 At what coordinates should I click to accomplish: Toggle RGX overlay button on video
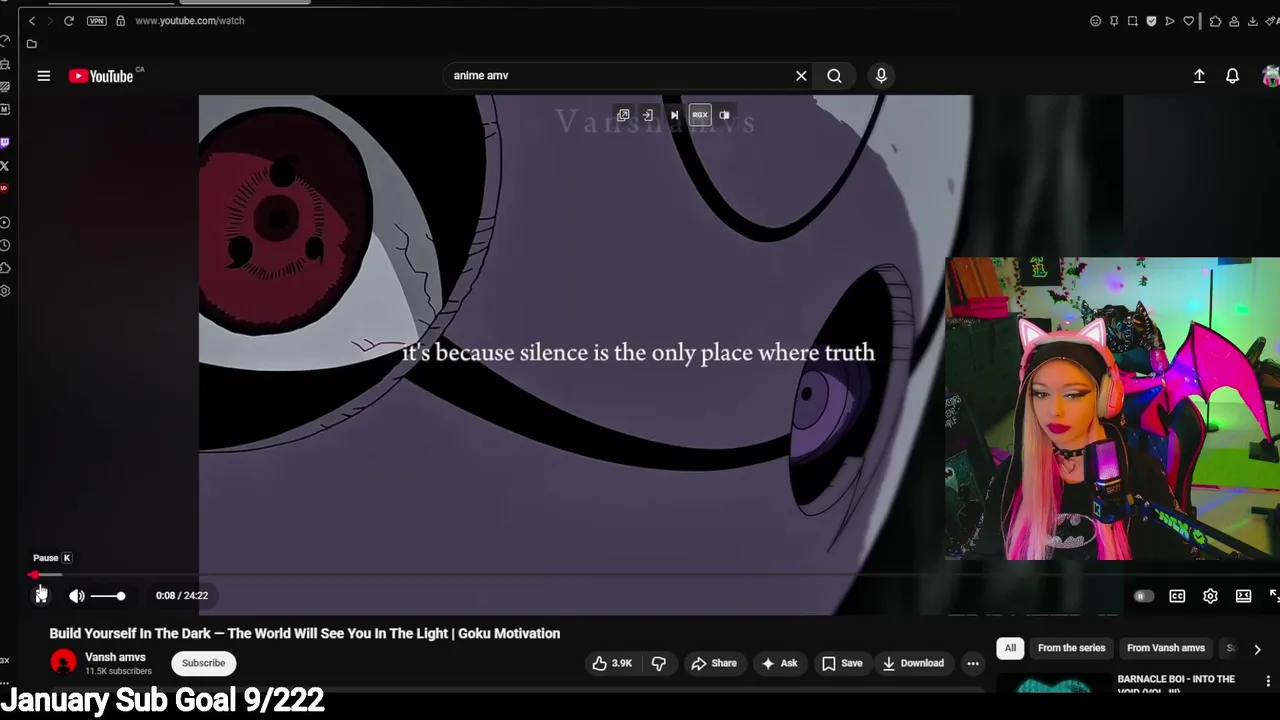pos(700,115)
